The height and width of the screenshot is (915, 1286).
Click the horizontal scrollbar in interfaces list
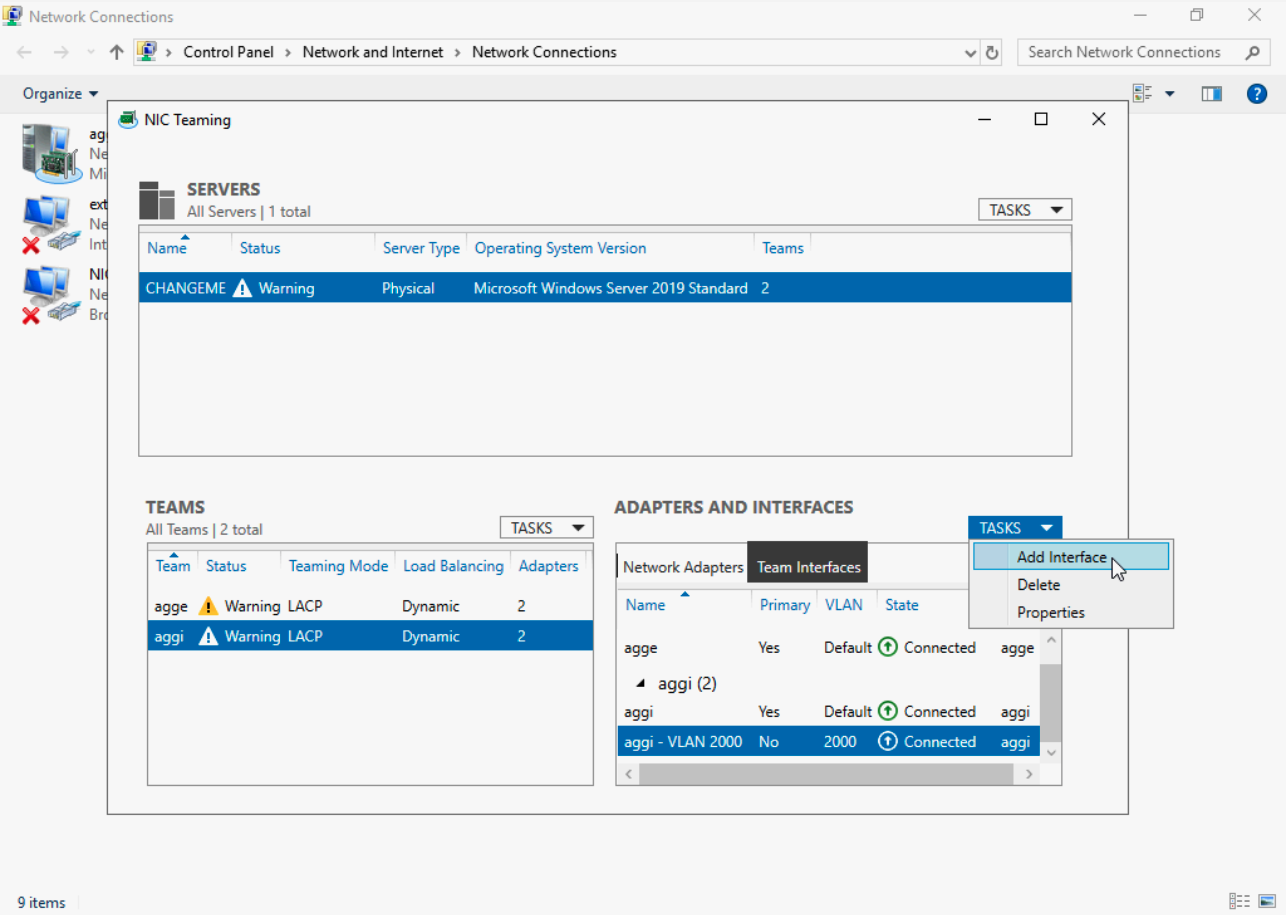click(826, 774)
